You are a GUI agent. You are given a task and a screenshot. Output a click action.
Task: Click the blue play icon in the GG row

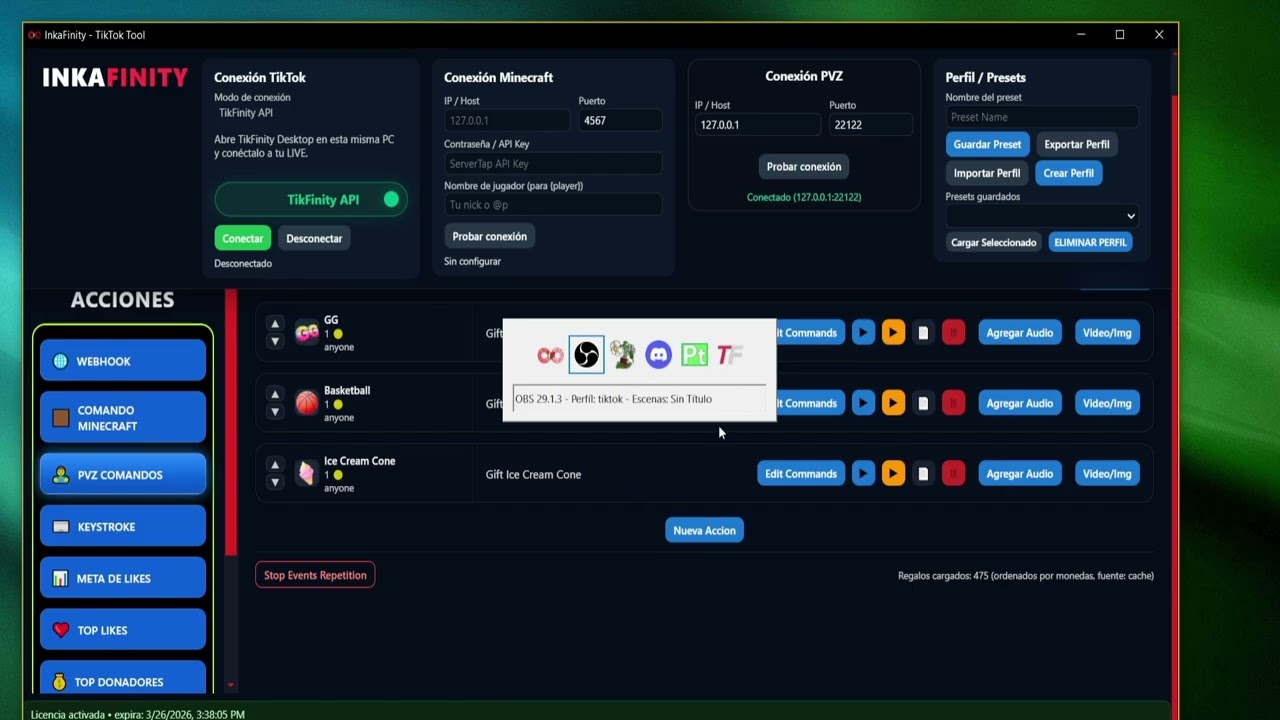point(863,333)
